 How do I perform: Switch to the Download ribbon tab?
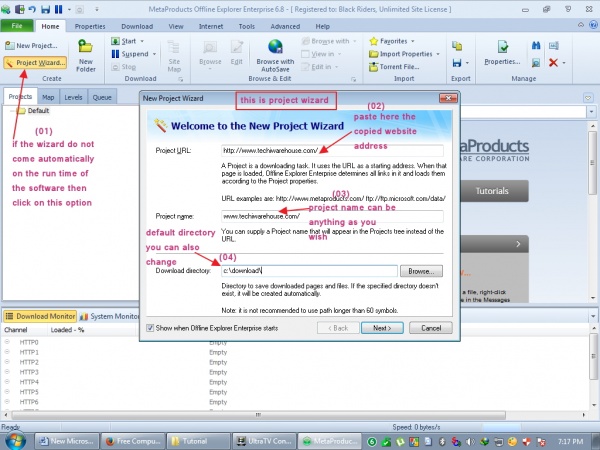(137, 26)
